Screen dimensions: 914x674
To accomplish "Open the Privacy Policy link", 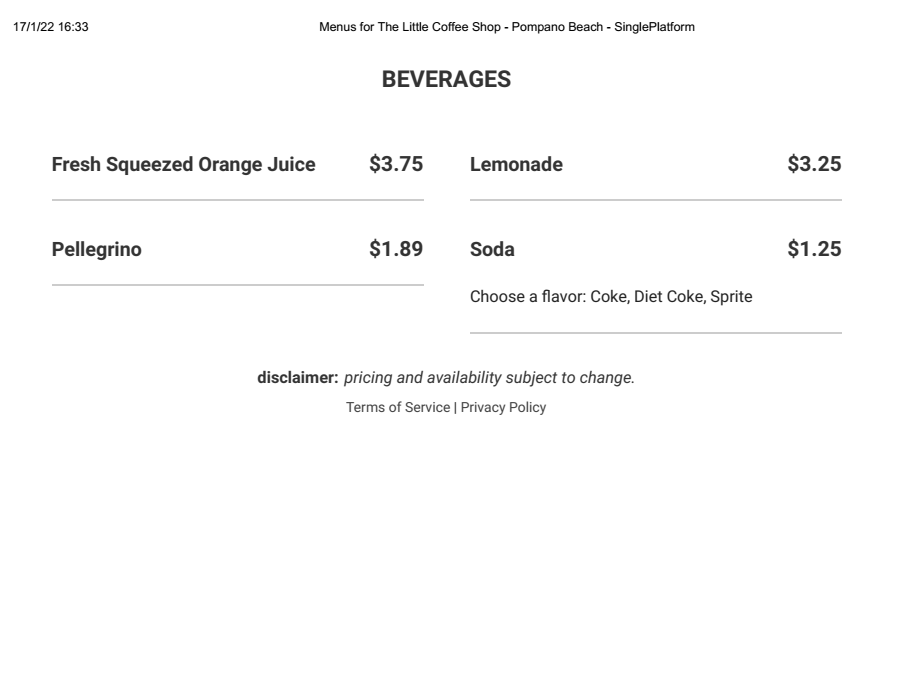I will click(x=503, y=408).
